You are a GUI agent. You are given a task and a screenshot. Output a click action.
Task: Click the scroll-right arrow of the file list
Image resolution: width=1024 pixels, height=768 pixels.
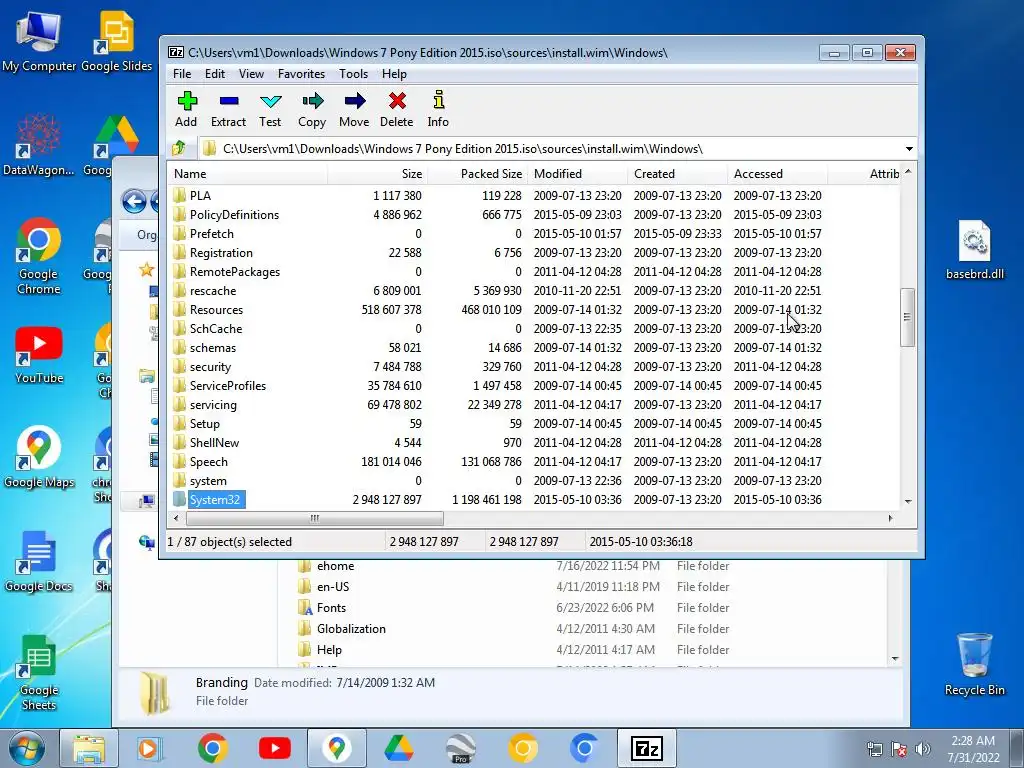[x=891, y=518]
